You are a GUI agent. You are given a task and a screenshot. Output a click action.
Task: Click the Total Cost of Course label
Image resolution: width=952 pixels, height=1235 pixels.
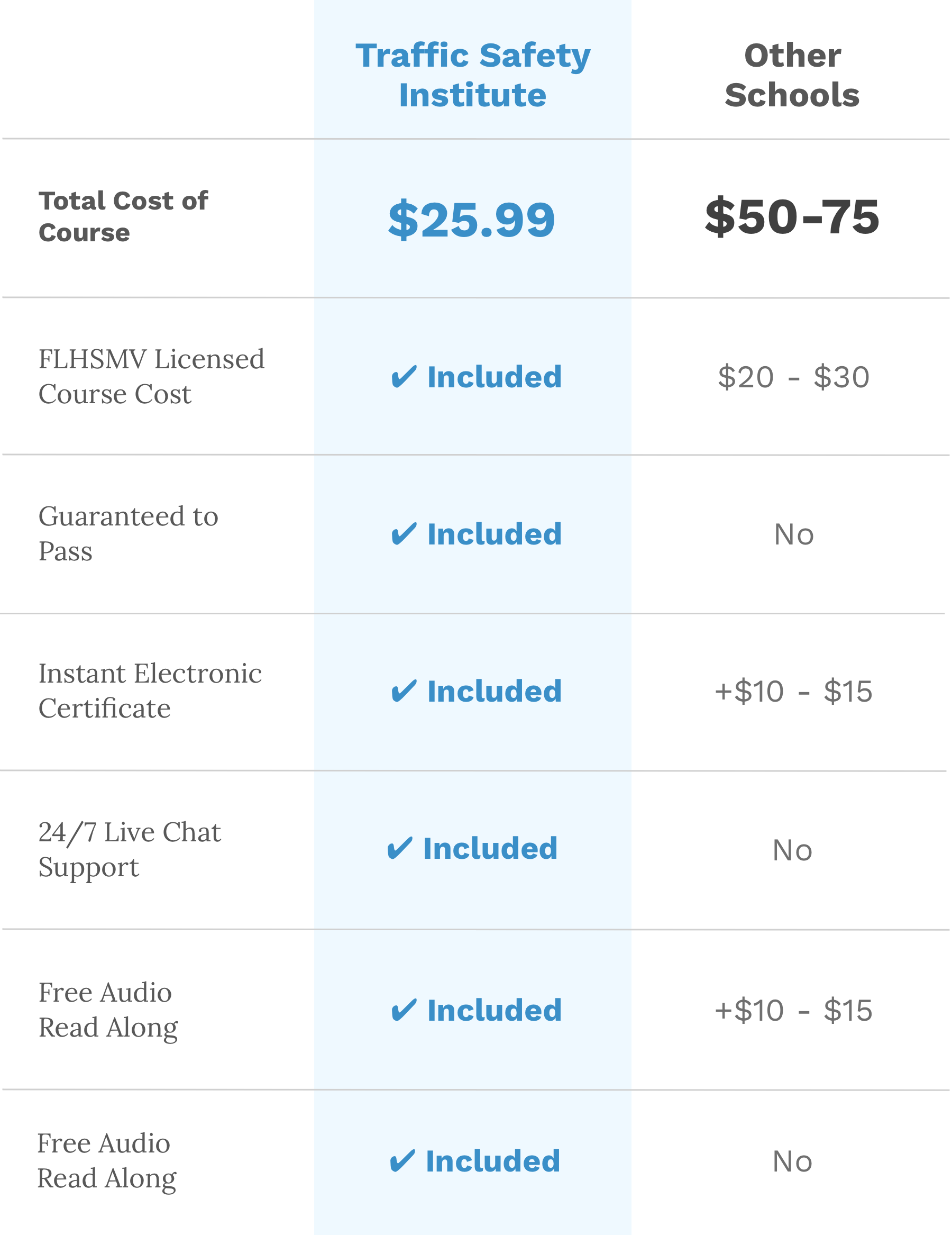click(x=123, y=216)
